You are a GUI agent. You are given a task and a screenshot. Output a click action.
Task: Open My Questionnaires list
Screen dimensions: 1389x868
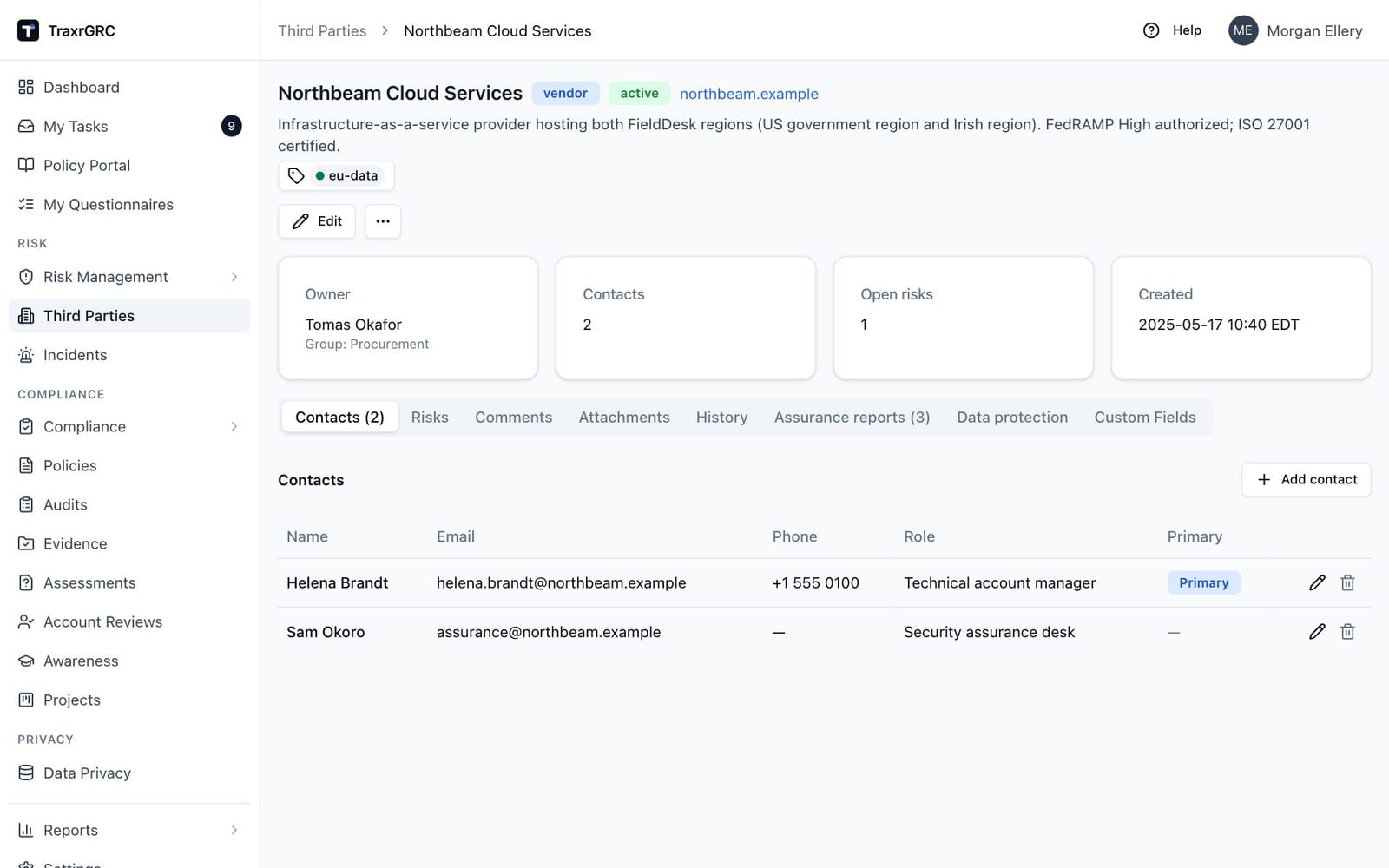click(129, 204)
